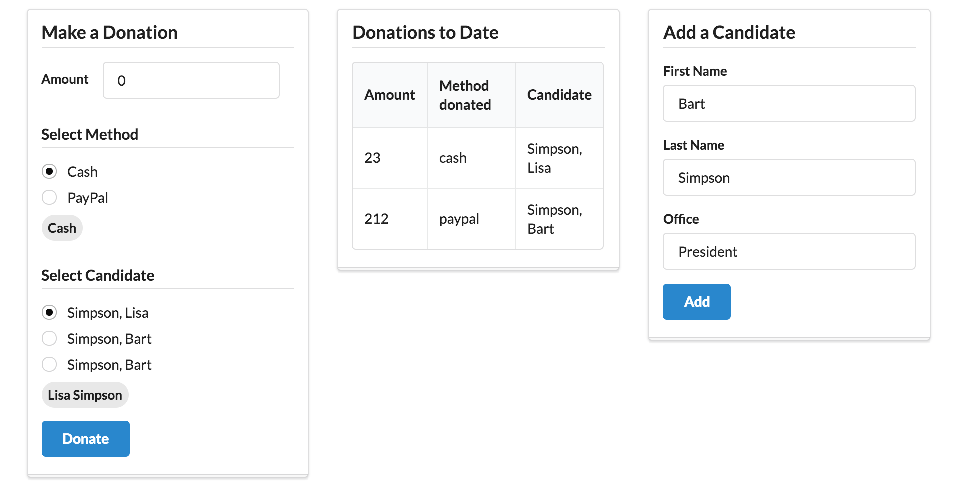Click the Method donated column header
This screenshot has width=960, height=499.
[465, 95]
